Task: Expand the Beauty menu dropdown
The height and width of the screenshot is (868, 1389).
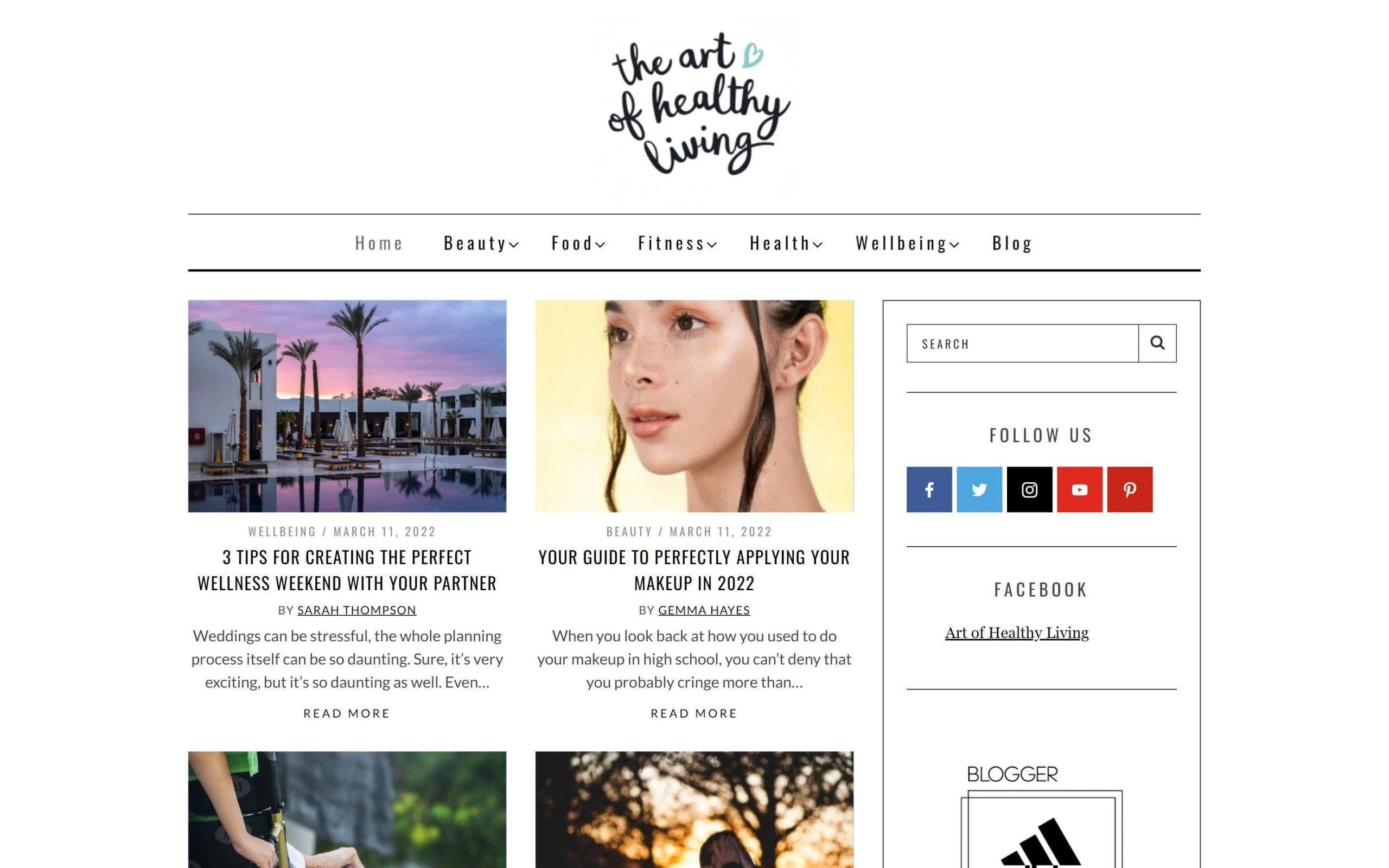Action: (481, 243)
